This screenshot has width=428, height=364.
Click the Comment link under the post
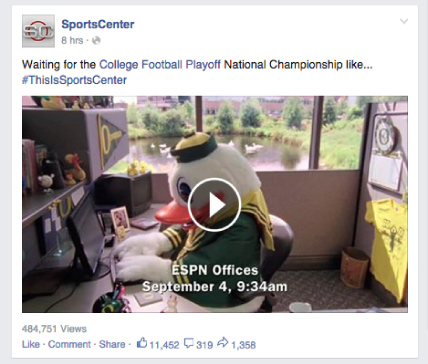tap(69, 344)
